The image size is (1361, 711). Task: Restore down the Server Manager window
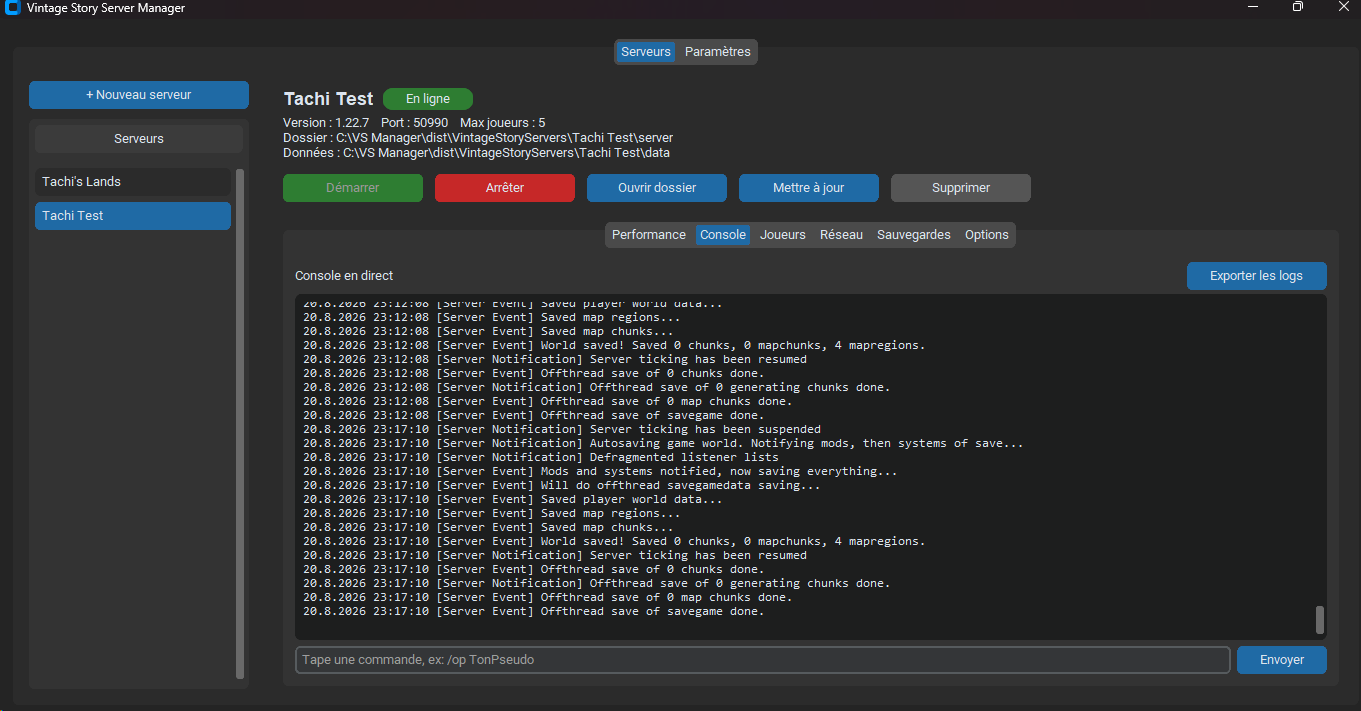coord(1298,8)
